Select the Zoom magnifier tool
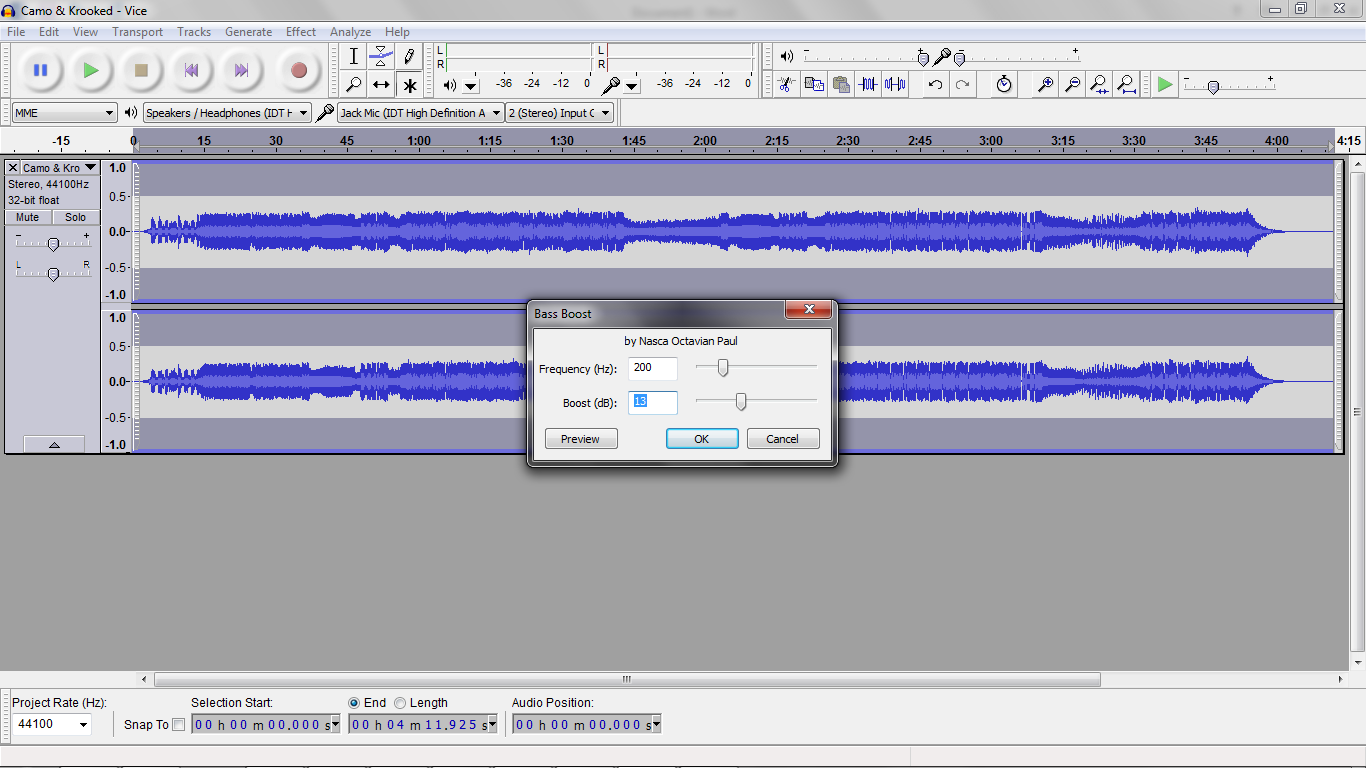 tap(353, 84)
